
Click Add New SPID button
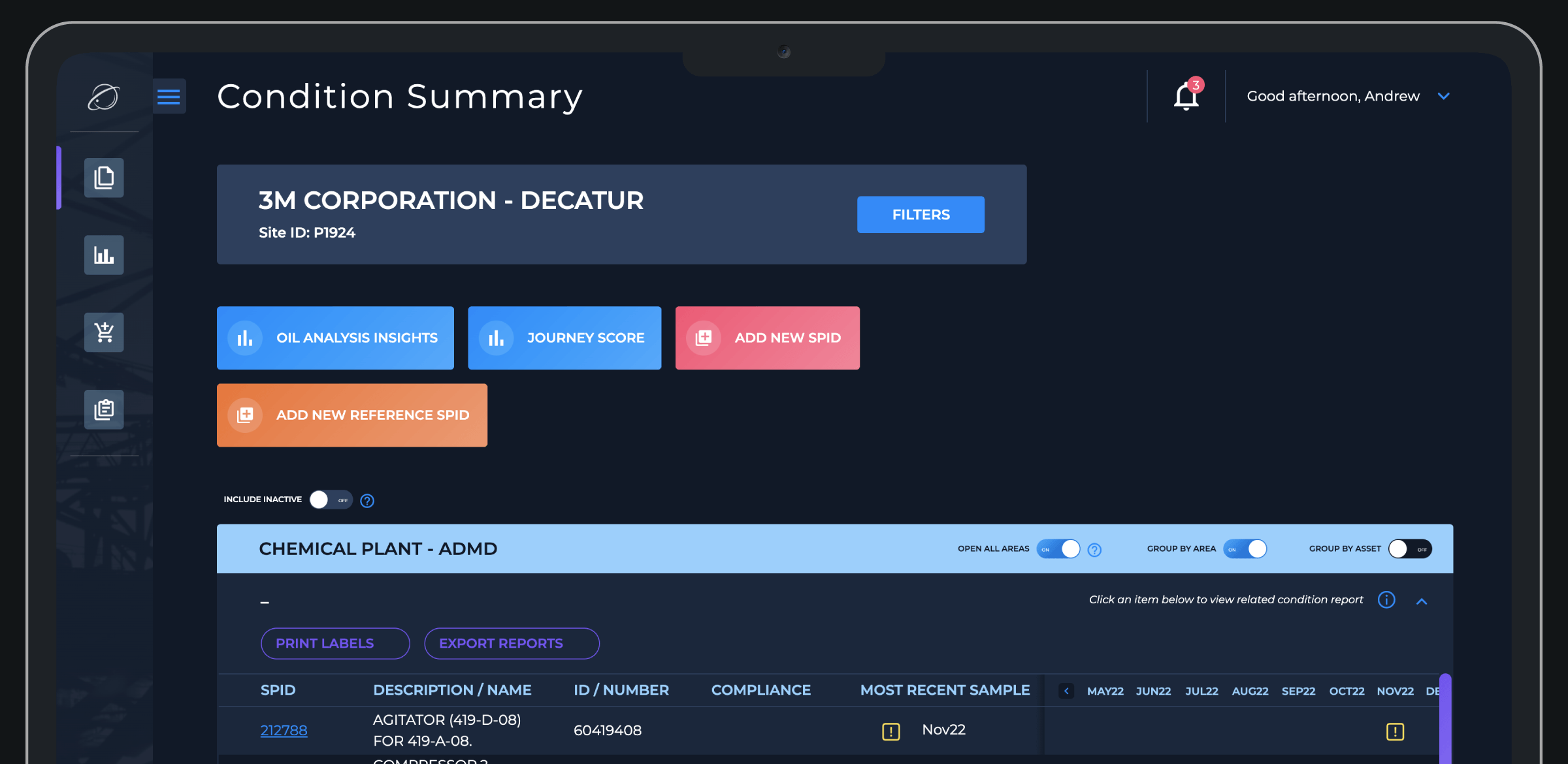click(x=768, y=338)
